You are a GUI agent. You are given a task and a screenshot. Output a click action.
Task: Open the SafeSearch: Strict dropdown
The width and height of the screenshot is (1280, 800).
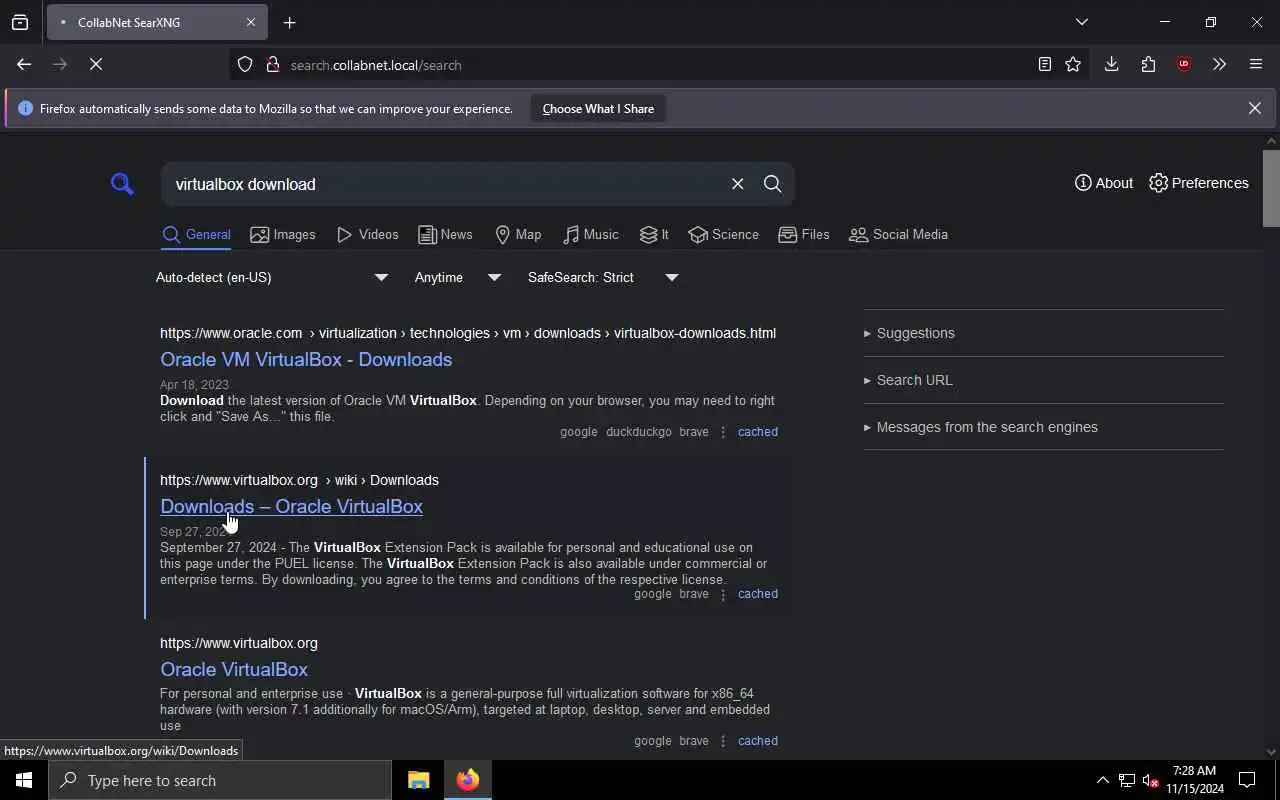(603, 277)
